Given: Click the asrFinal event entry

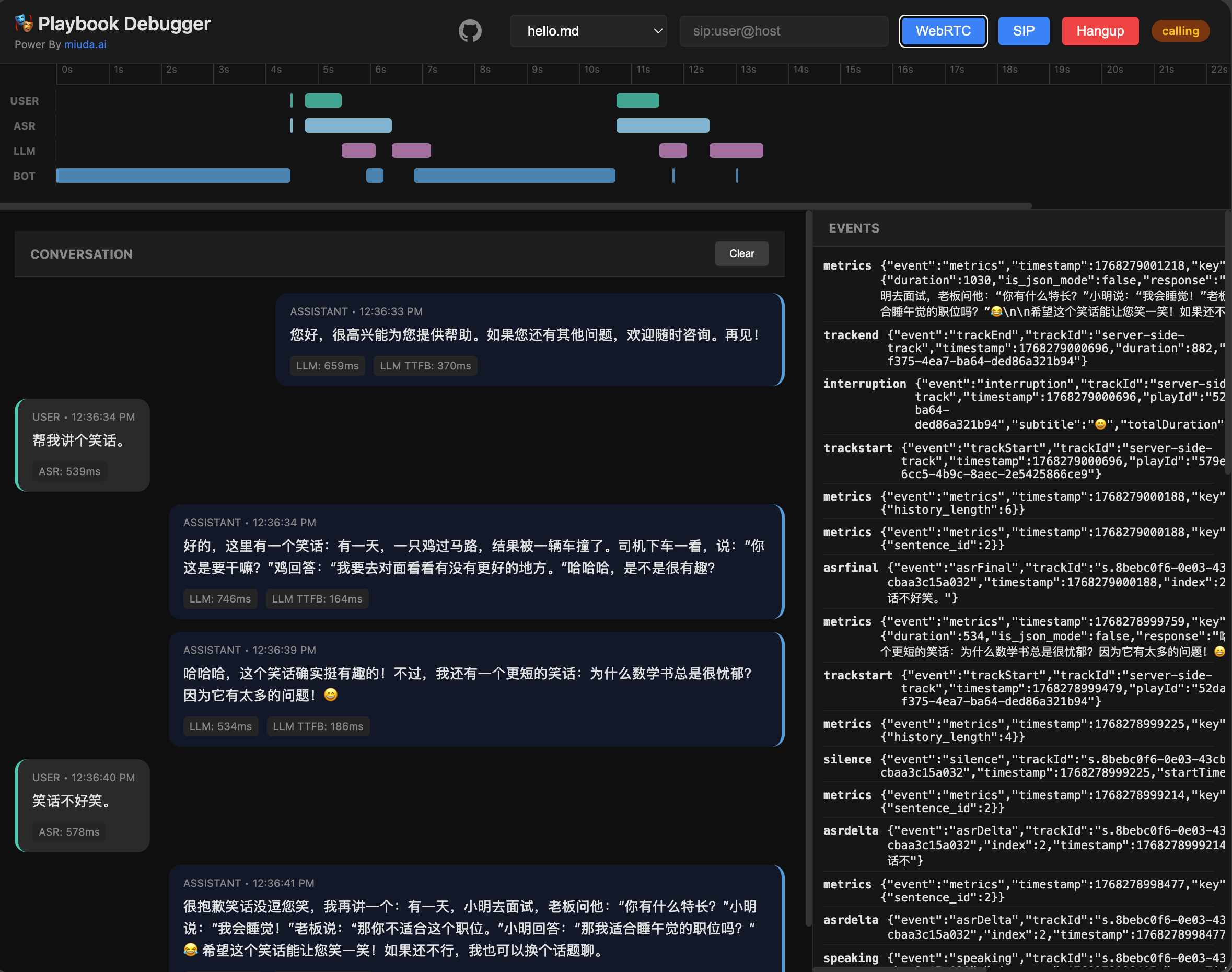Looking at the screenshot, I should 850,567.
